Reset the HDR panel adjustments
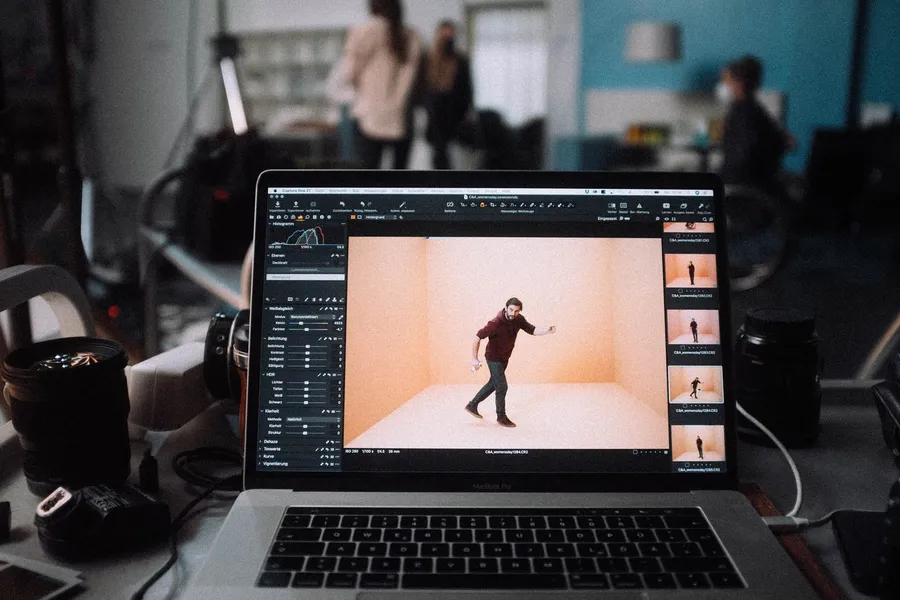The image size is (900, 600). 329,375
